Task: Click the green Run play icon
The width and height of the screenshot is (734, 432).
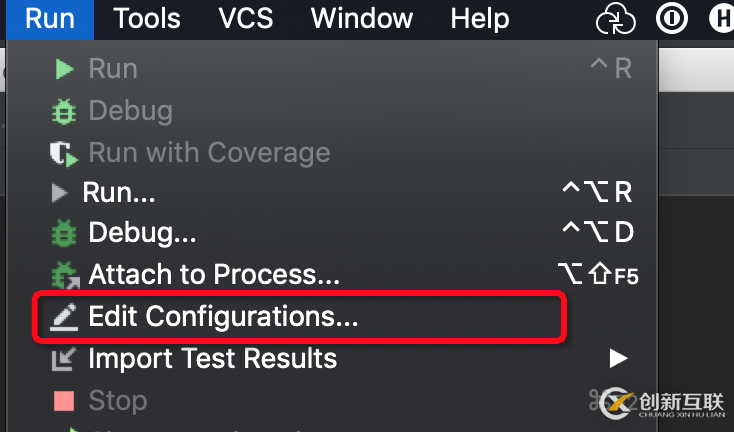Action: click(x=64, y=69)
